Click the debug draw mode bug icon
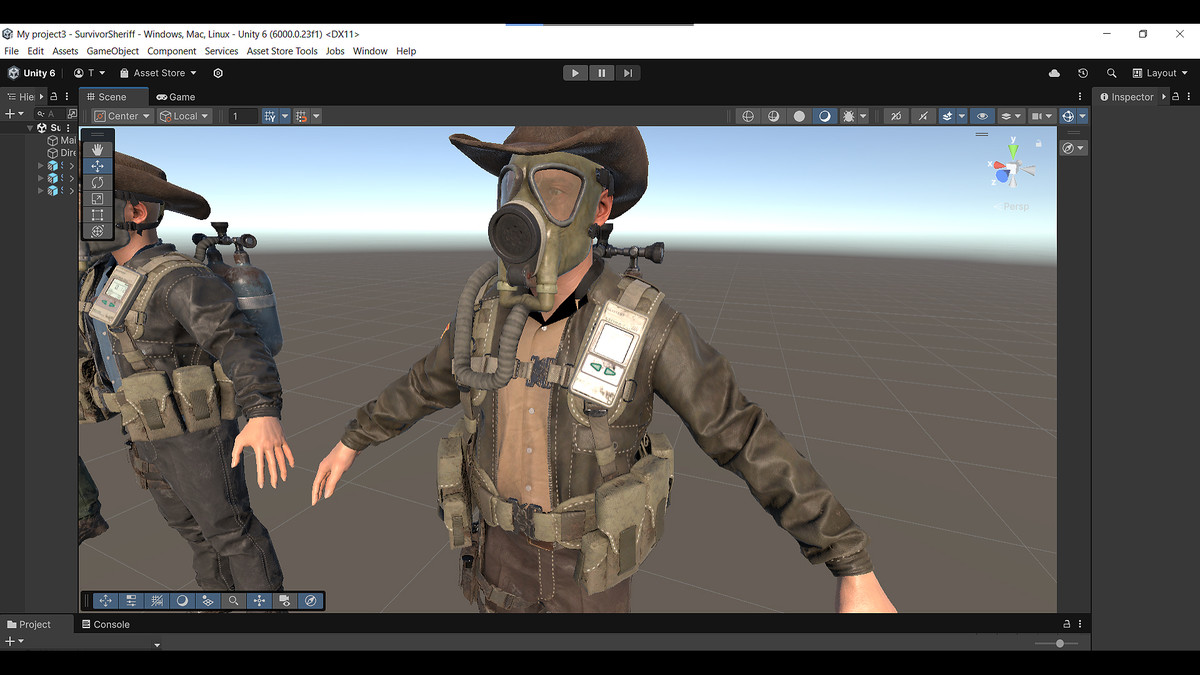The image size is (1200, 675). (849, 116)
